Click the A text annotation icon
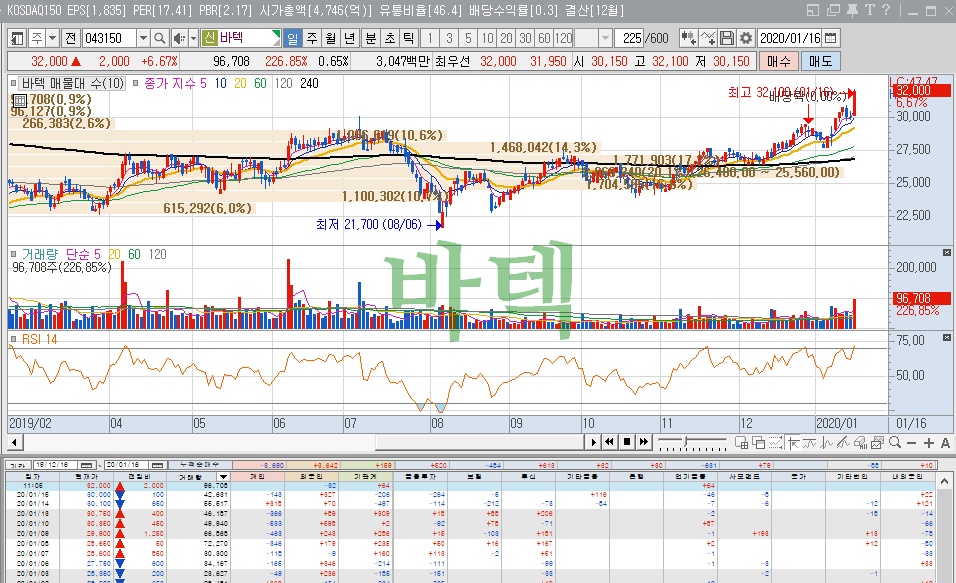The height and width of the screenshot is (583, 956). [945, 443]
